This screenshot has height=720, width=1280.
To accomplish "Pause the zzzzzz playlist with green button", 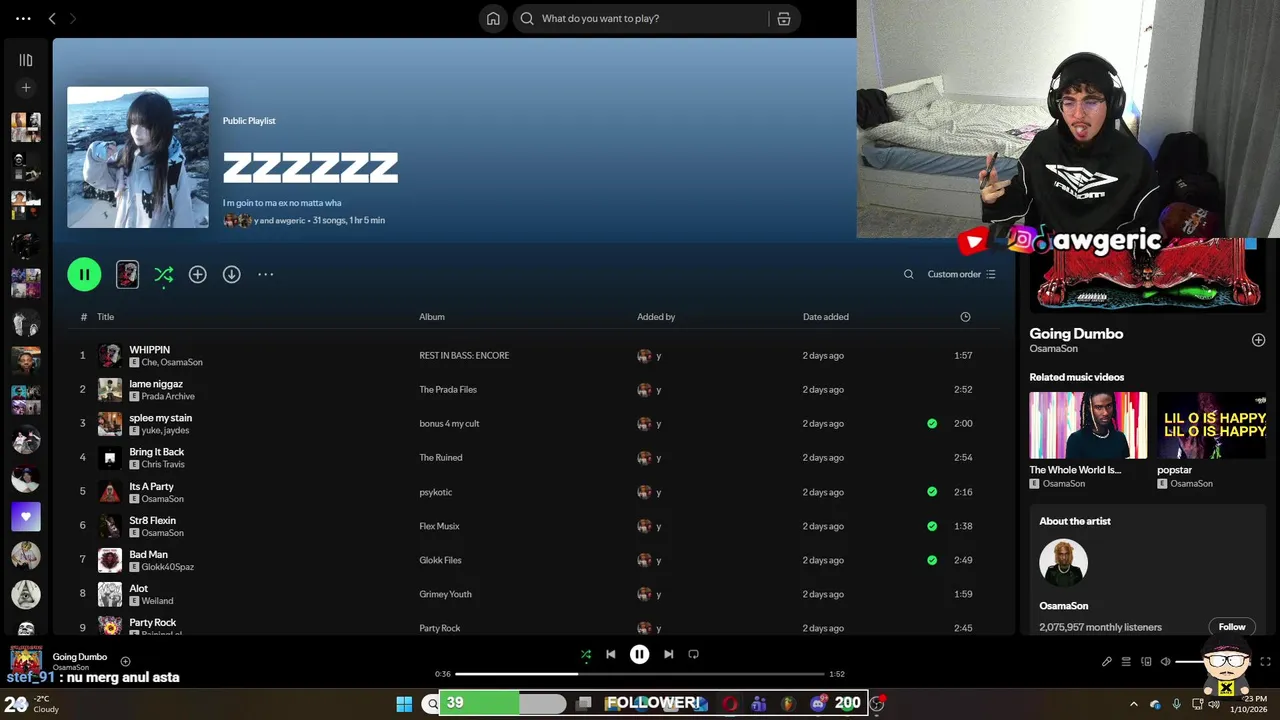I will click(84, 274).
